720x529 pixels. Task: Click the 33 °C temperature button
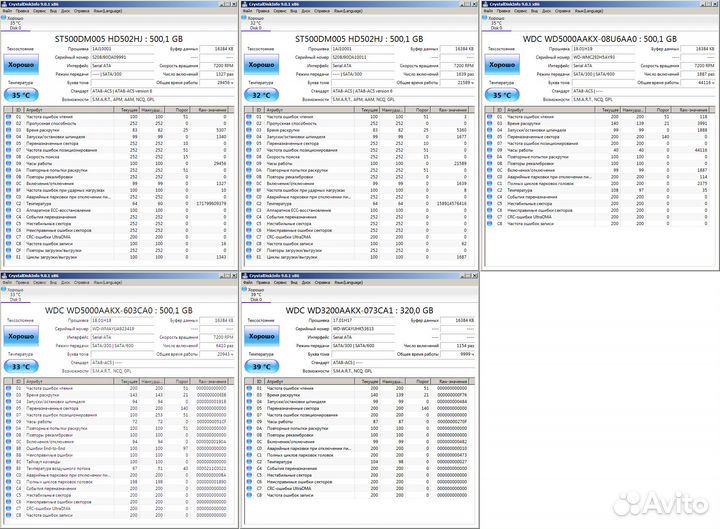click(x=19, y=368)
